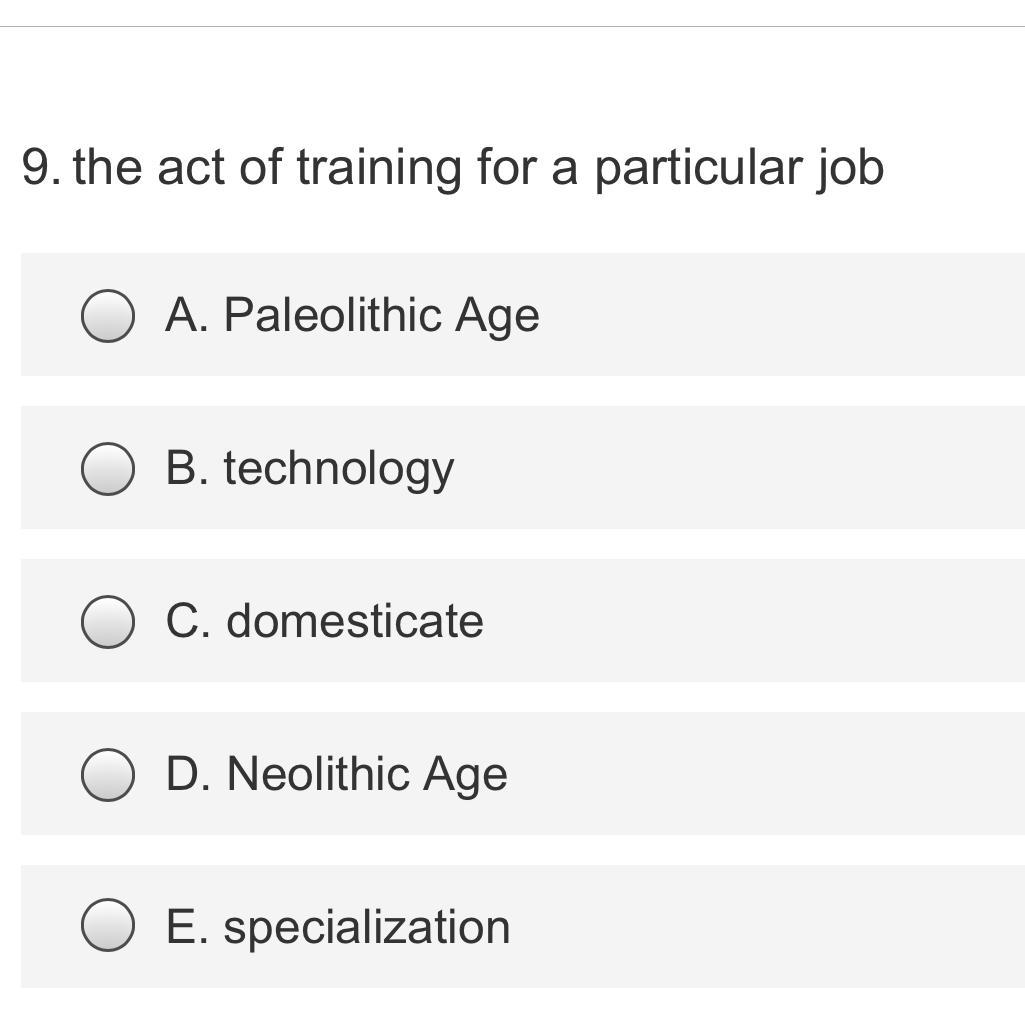This screenshot has height=1026, width=1025.
Task: Click the "Paleolithic Age" answer text
Action: pyautogui.click(x=381, y=315)
